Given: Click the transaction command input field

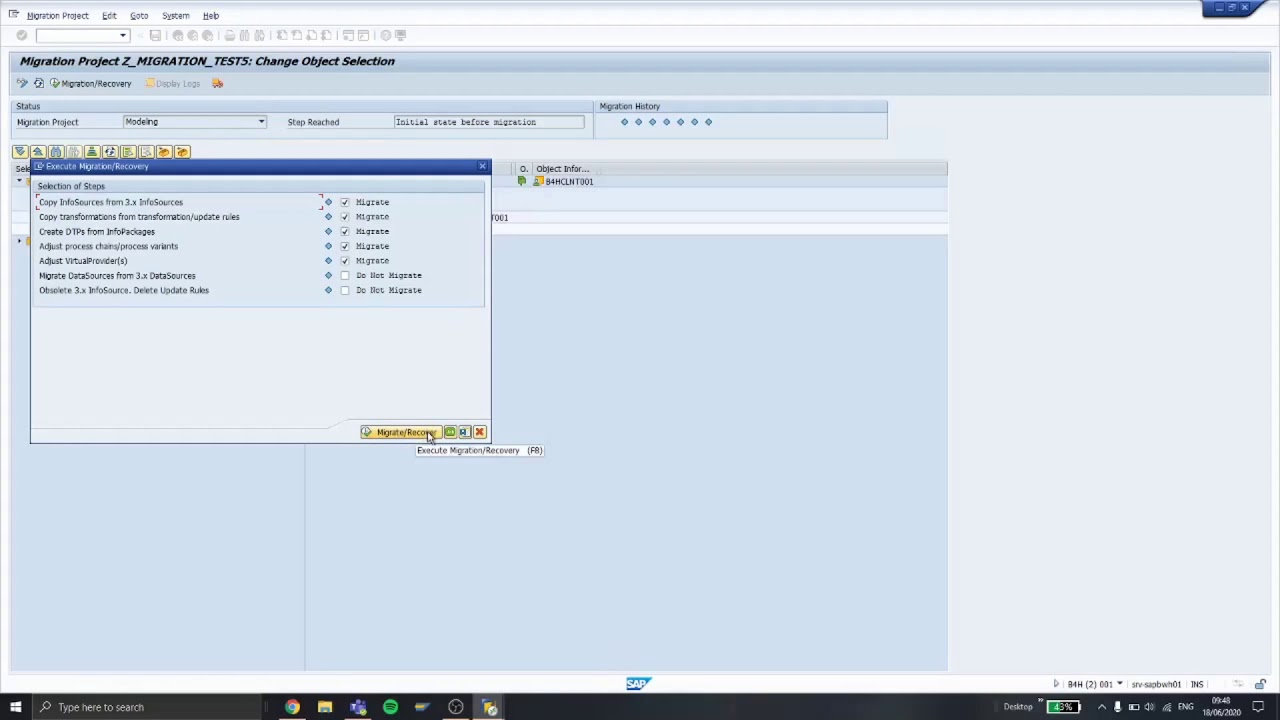Looking at the screenshot, I should (77, 35).
